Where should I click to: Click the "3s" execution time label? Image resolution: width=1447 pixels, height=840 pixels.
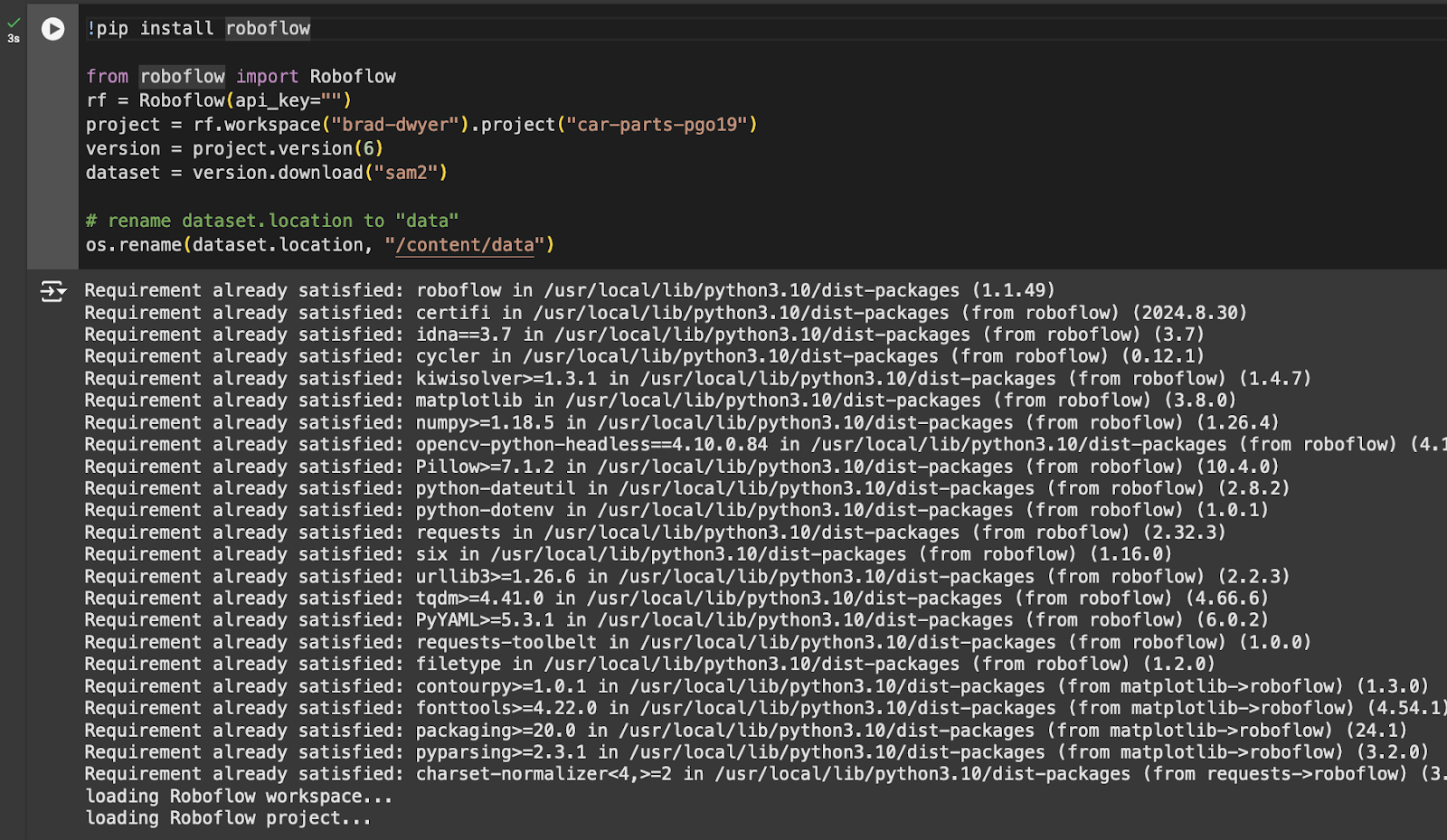point(14,39)
